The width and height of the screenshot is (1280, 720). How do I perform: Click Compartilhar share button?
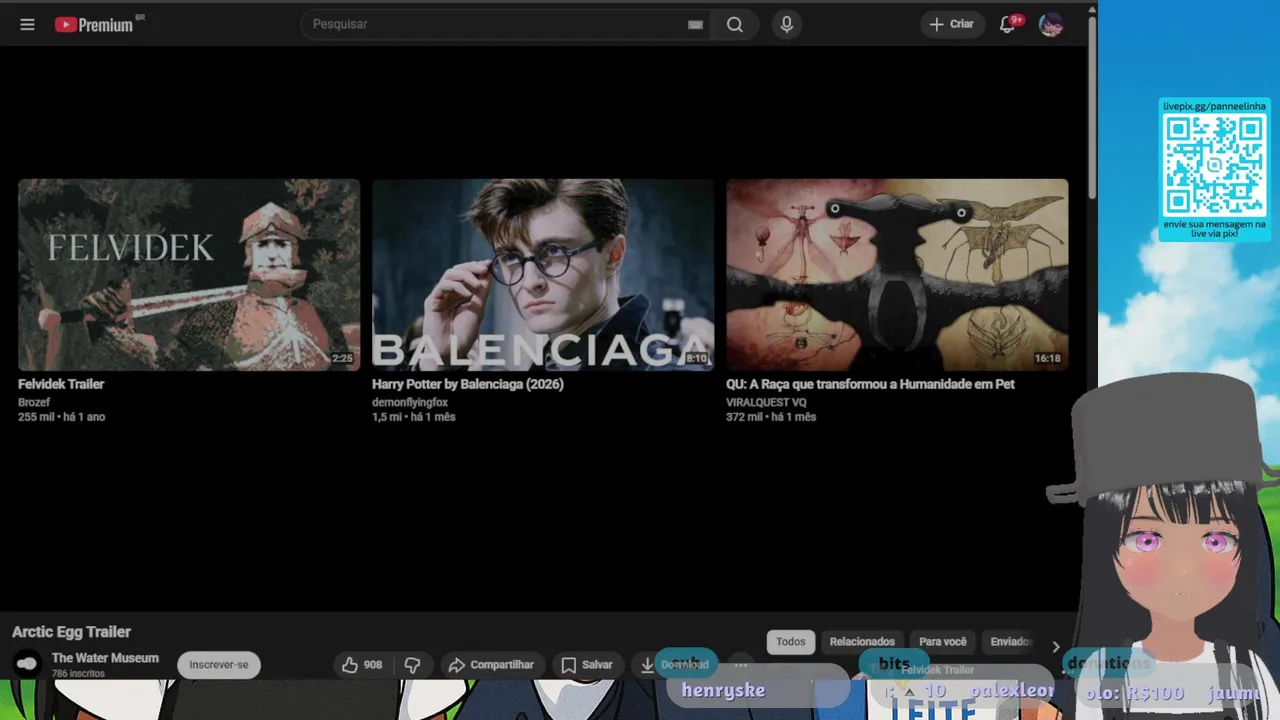coord(491,665)
